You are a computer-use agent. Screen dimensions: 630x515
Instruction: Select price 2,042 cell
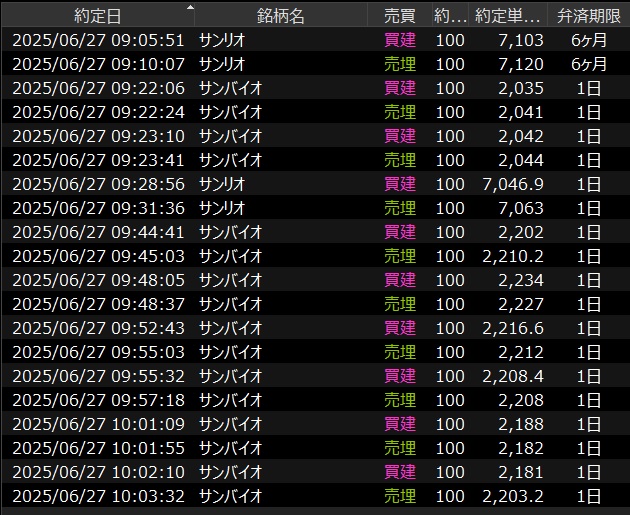(521, 136)
